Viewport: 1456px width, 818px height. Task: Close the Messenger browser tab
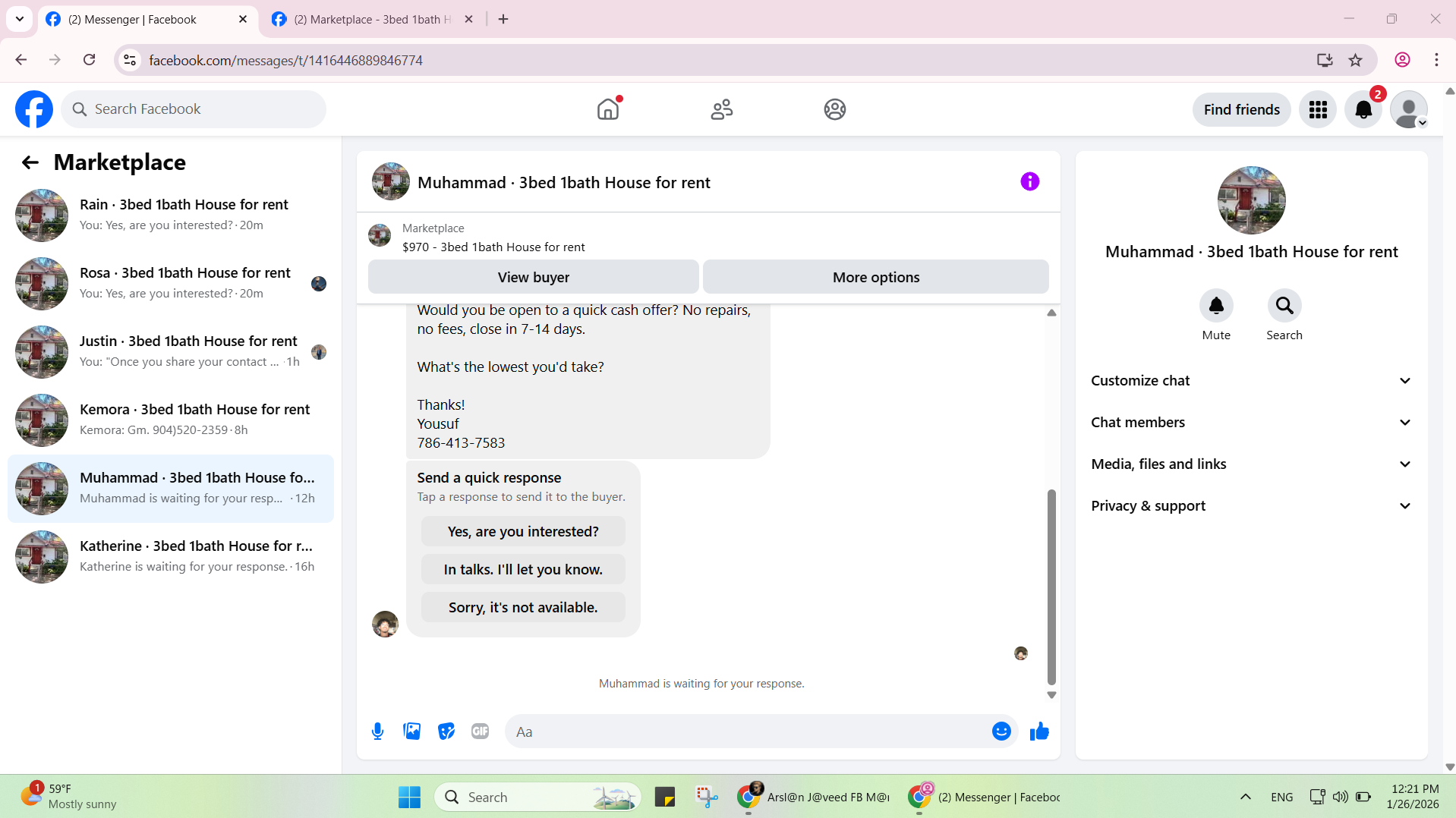click(243, 19)
